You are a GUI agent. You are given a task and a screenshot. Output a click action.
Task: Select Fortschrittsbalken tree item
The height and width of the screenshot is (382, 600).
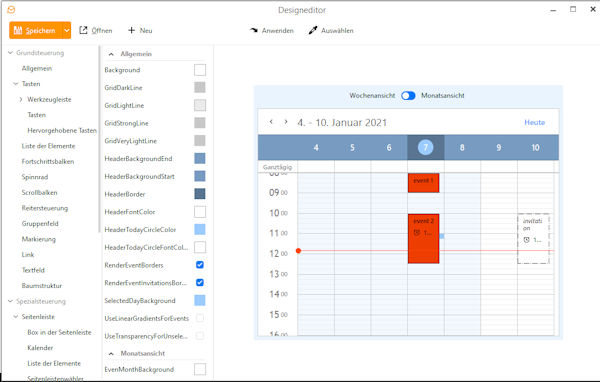(48, 162)
